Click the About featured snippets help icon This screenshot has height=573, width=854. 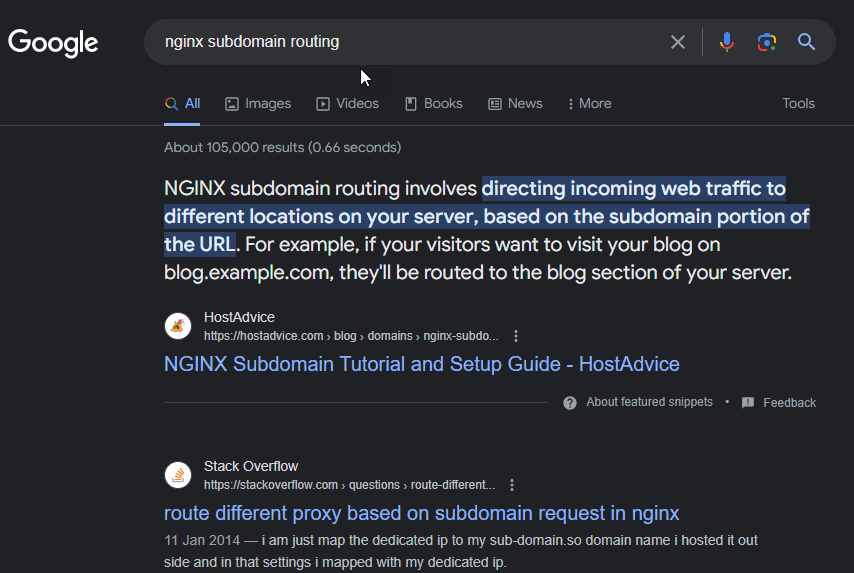570,403
